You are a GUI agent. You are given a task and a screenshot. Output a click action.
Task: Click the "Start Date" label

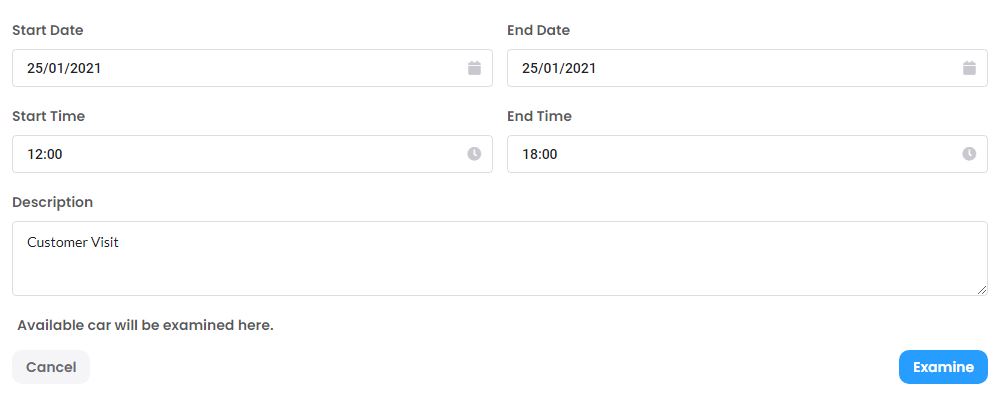[47, 30]
